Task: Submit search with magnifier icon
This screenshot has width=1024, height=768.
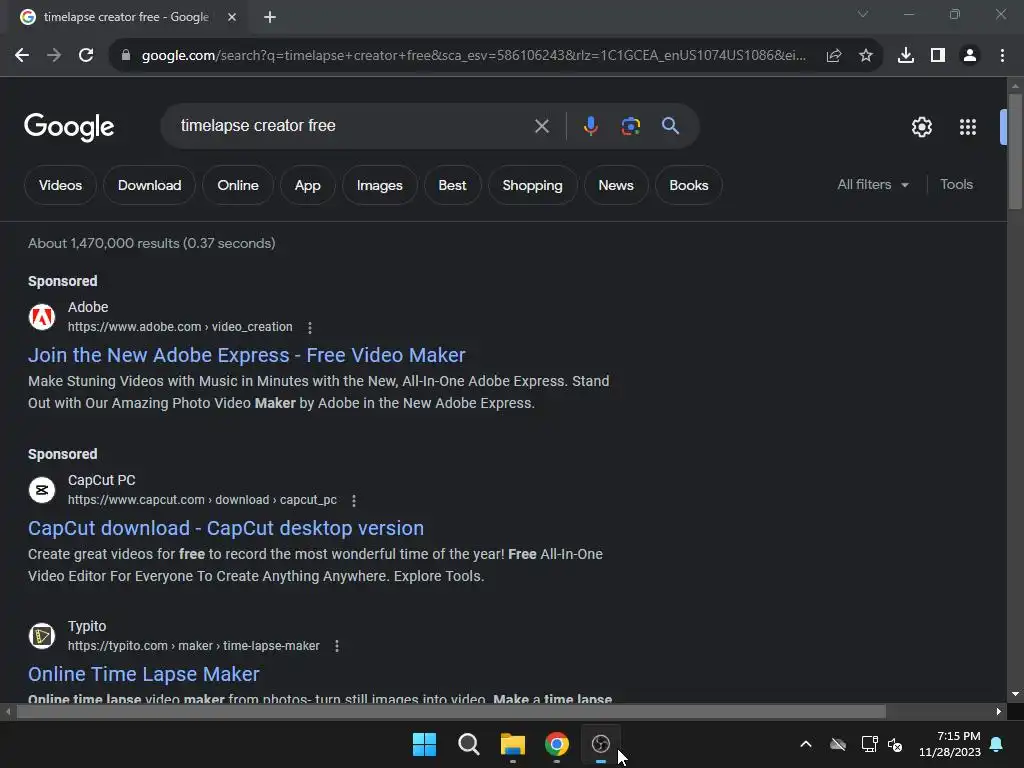Action: coord(670,126)
